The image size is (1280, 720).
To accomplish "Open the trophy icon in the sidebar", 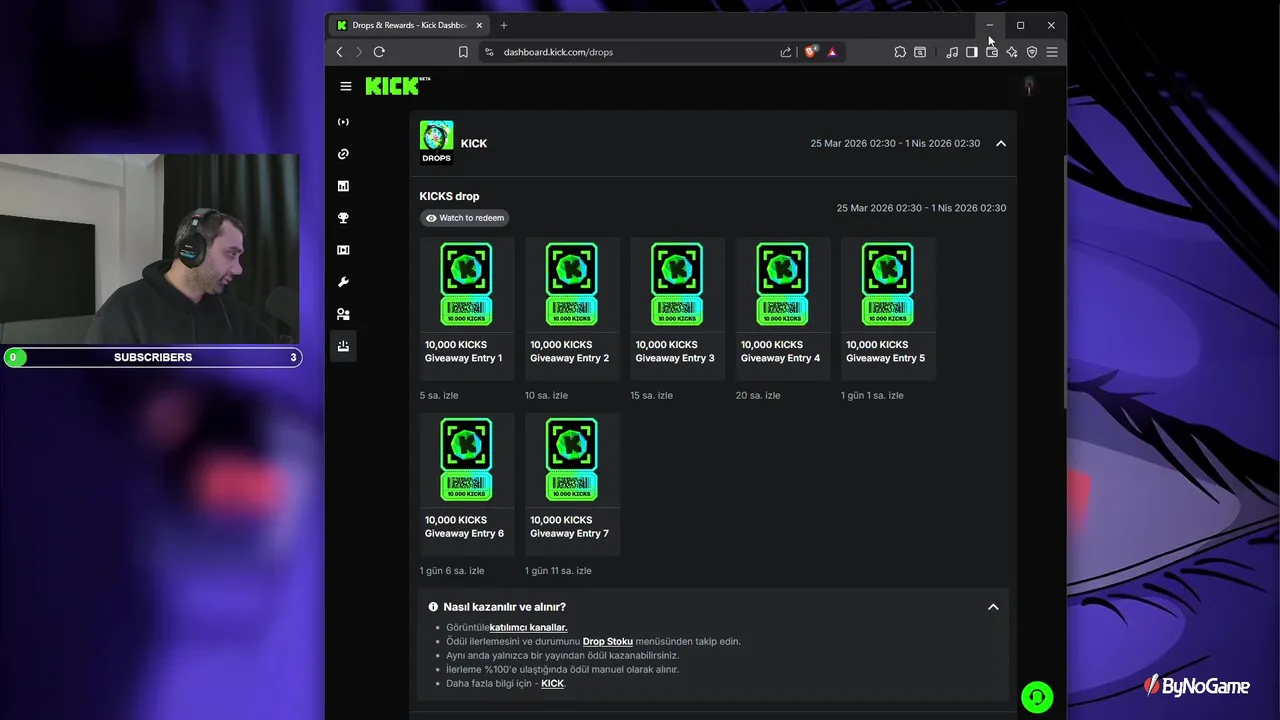I will coord(343,218).
